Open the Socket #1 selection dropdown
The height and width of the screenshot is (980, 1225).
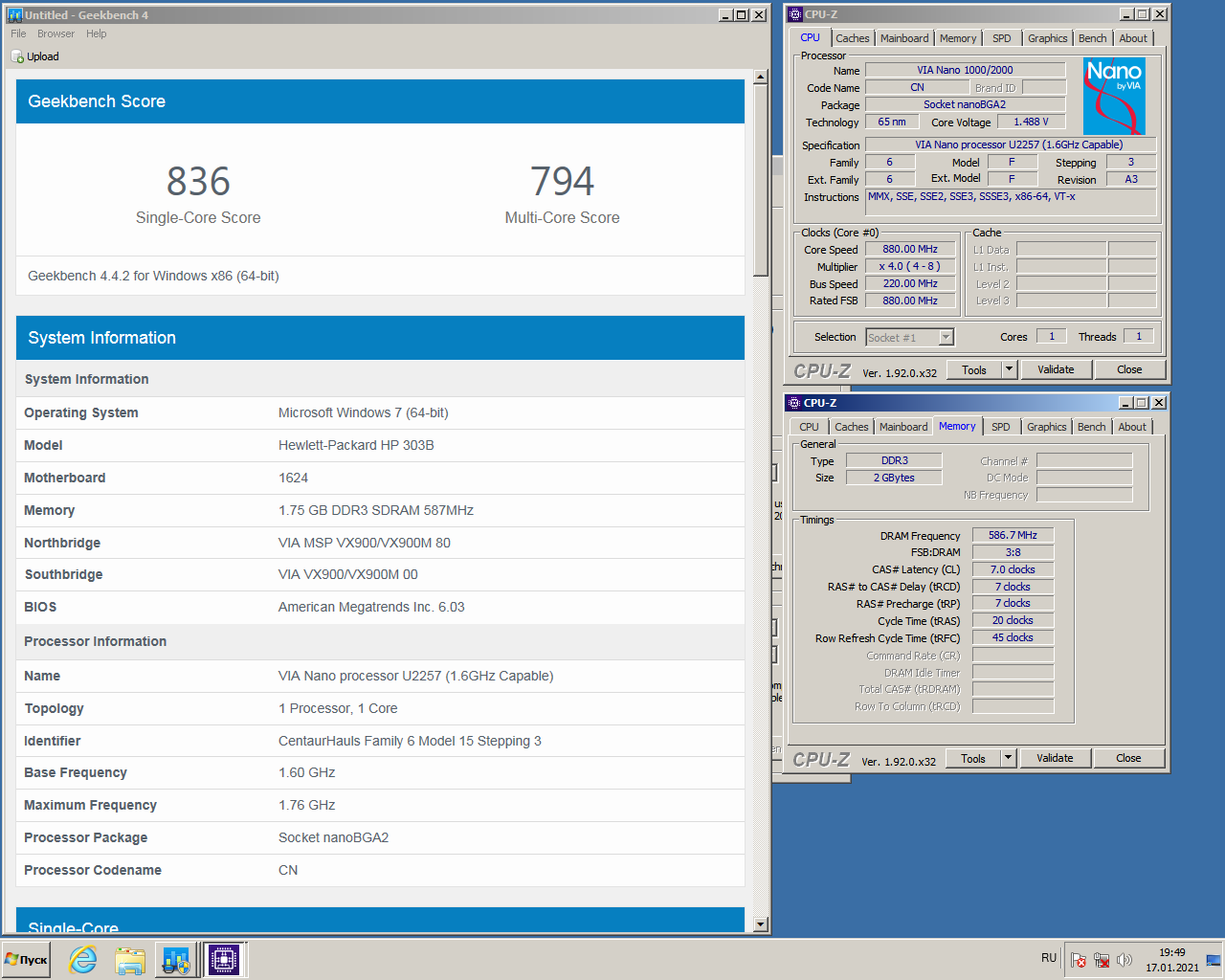[910, 337]
